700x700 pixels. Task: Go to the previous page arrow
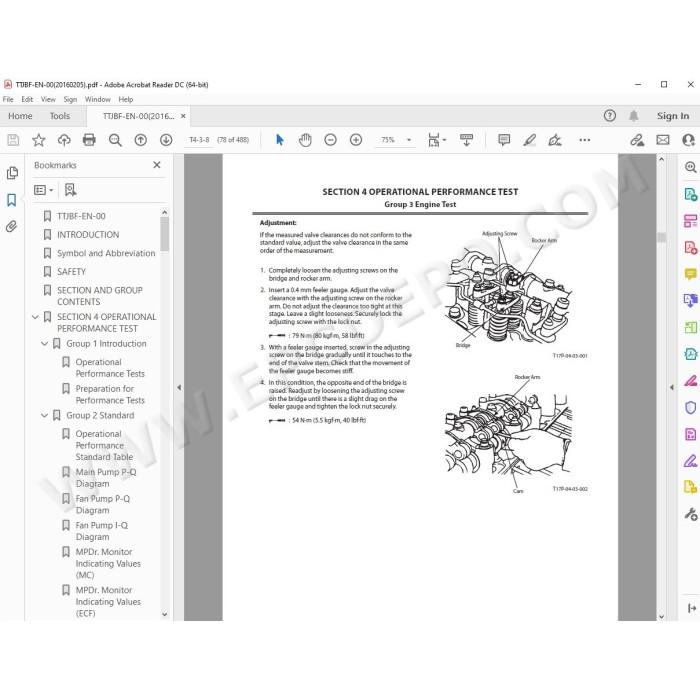141,140
